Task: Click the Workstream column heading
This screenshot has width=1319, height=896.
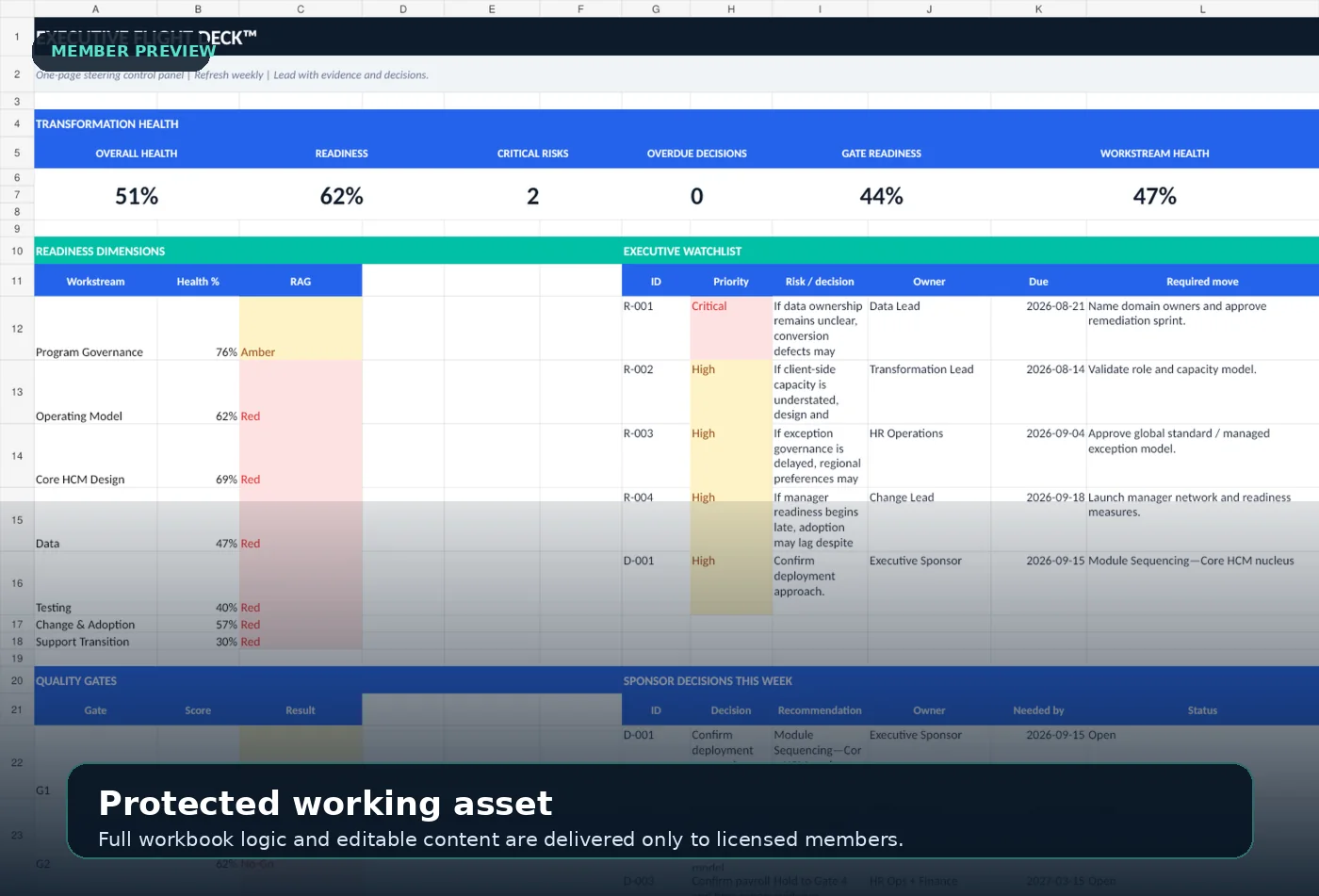Action: click(95, 282)
